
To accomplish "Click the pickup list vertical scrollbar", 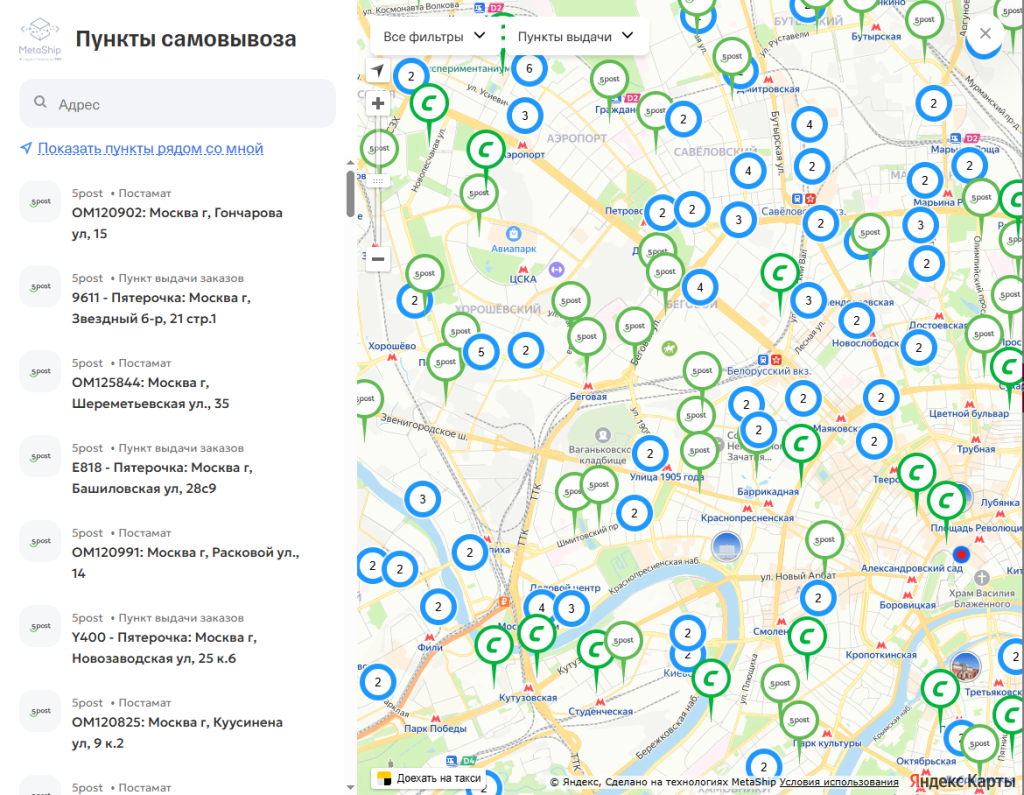I will point(350,193).
